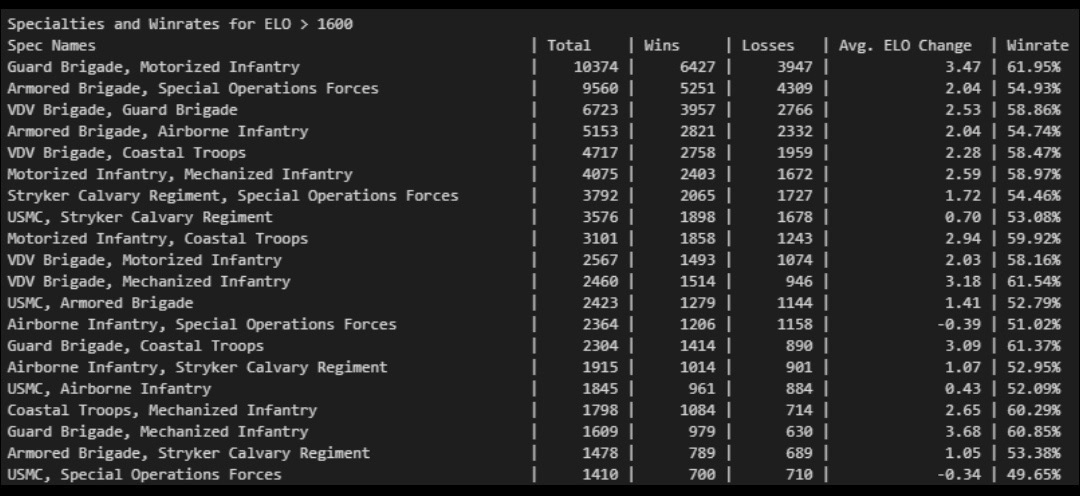Click the 'Losses' column header
The width and height of the screenshot is (1080, 496).
tap(768, 45)
